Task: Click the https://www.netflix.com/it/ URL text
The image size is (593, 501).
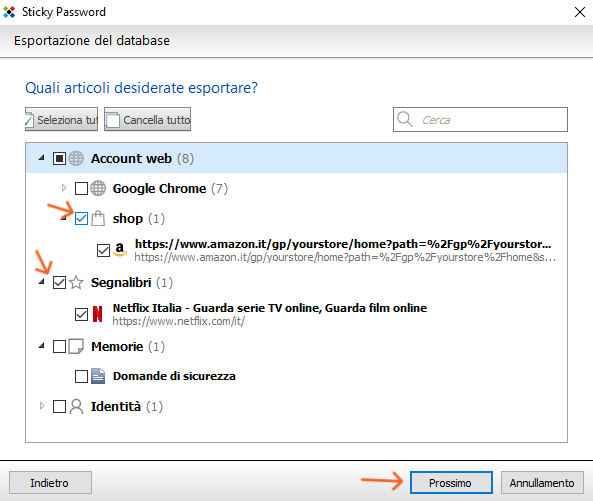Action: [179, 321]
